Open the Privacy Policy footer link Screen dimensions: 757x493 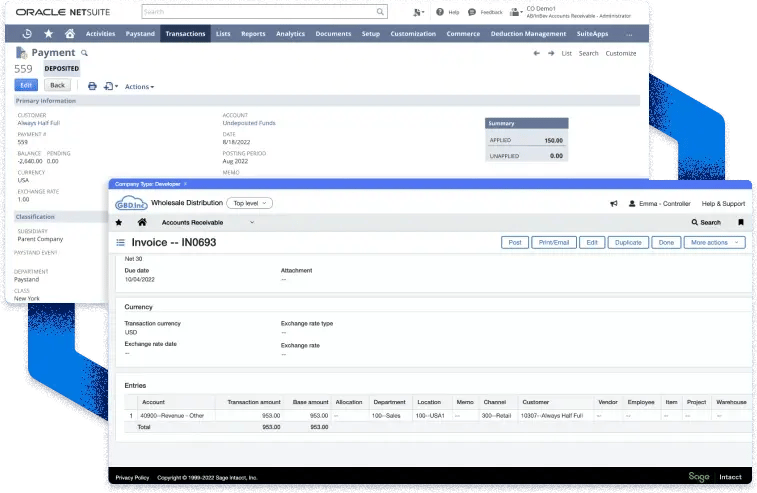click(x=132, y=478)
